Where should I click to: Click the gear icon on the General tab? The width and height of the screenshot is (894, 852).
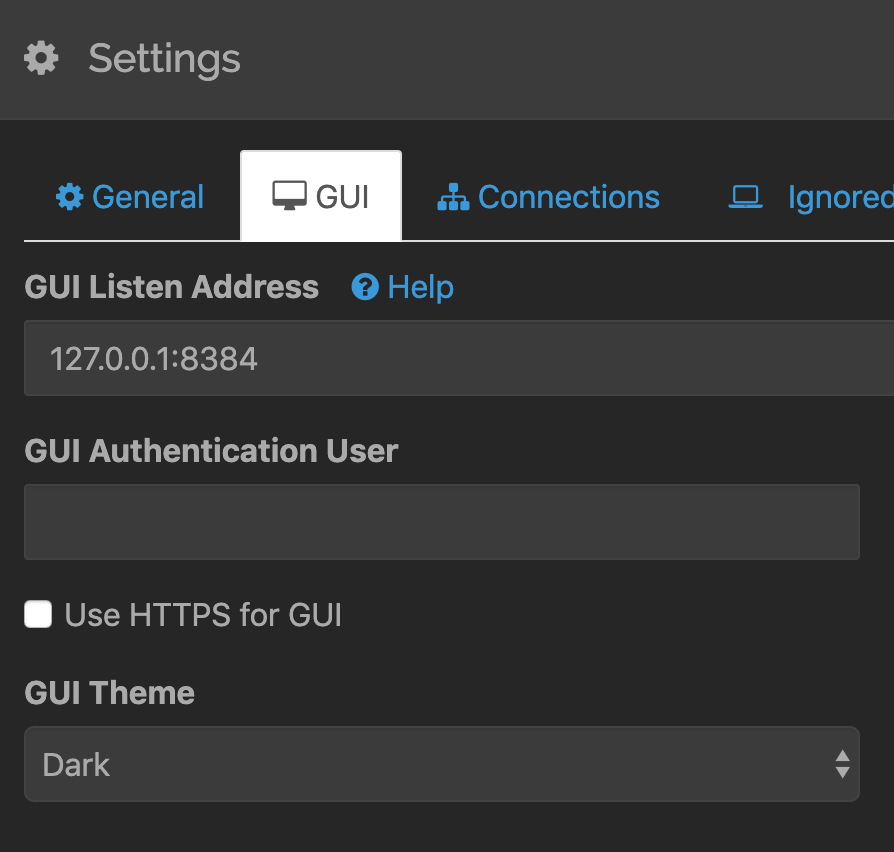[68, 197]
